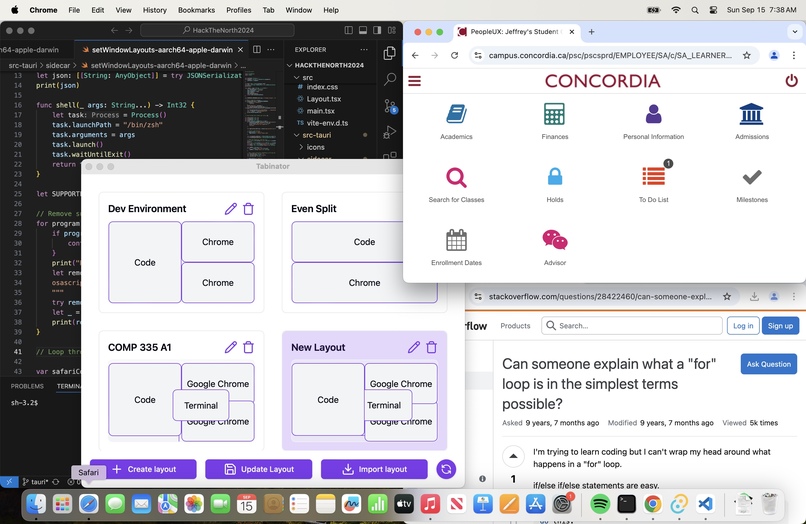Click Sign up on Stack Overflow
Image resolution: width=806 pixels, height=524 pixels.
pyautogui.click(x=780, y=326)
